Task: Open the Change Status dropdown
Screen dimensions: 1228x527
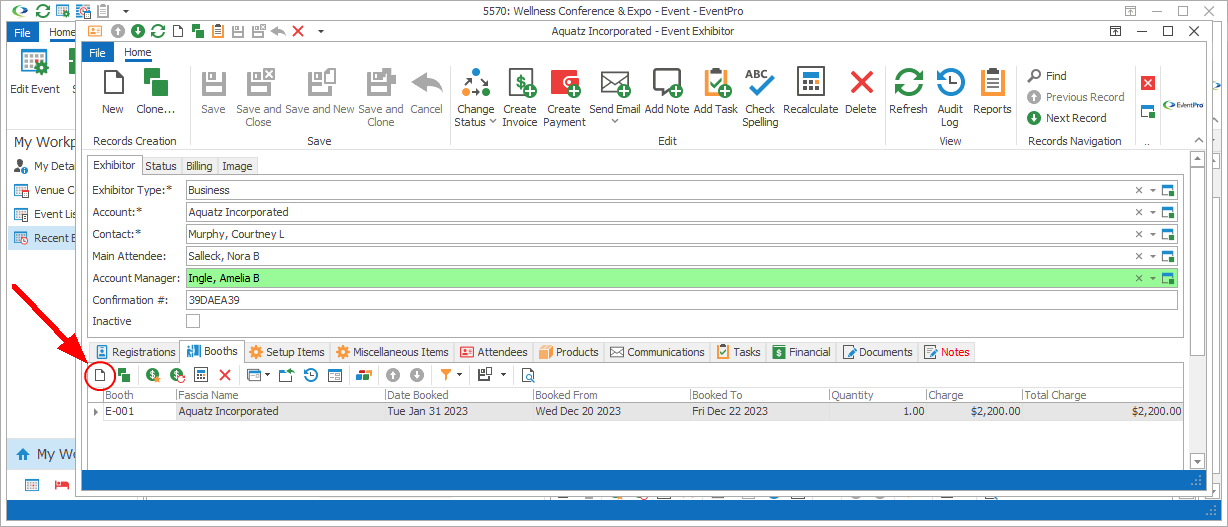Action: (x=476, y=96)
